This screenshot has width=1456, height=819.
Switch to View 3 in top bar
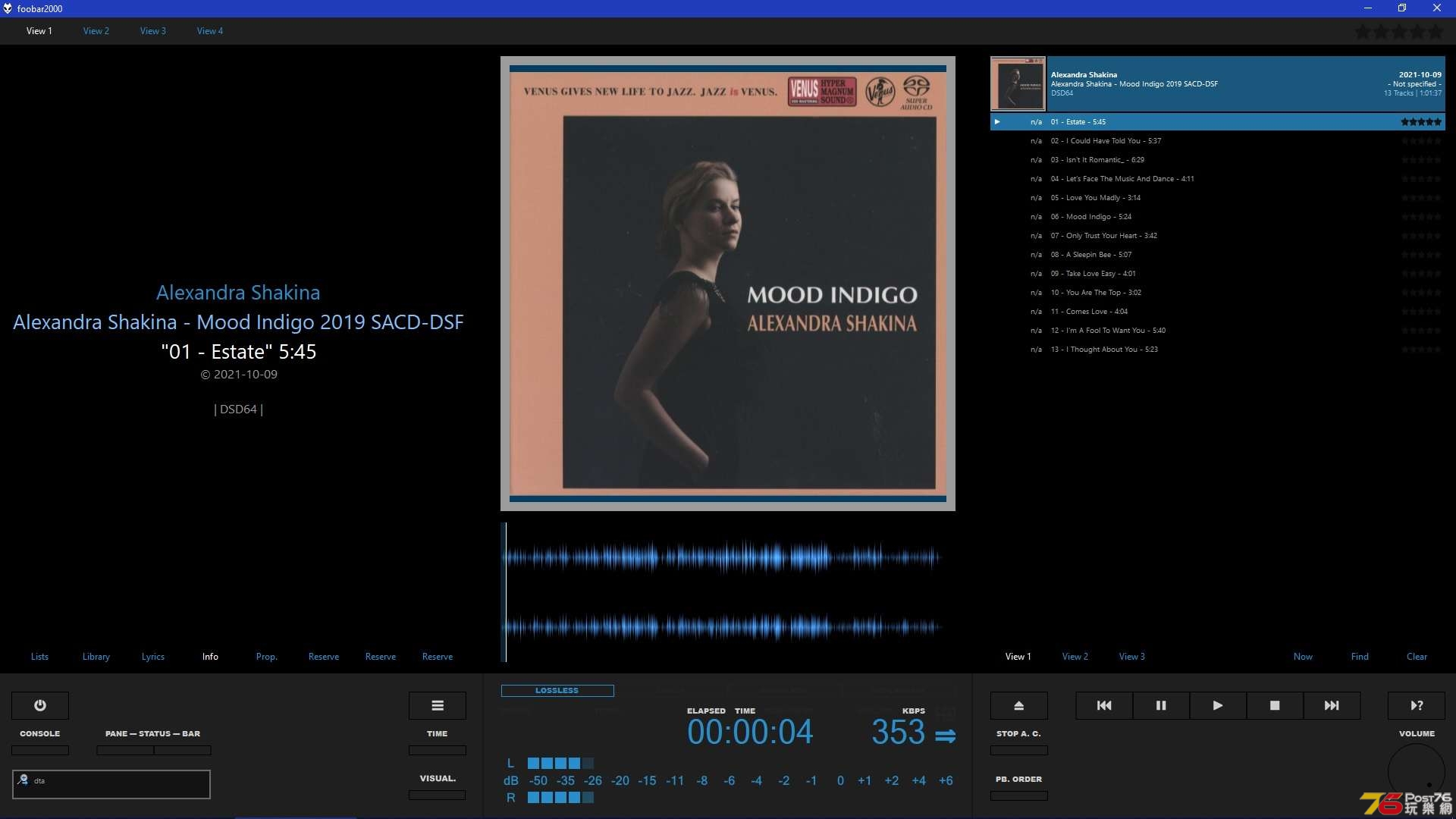coord(153,31)
